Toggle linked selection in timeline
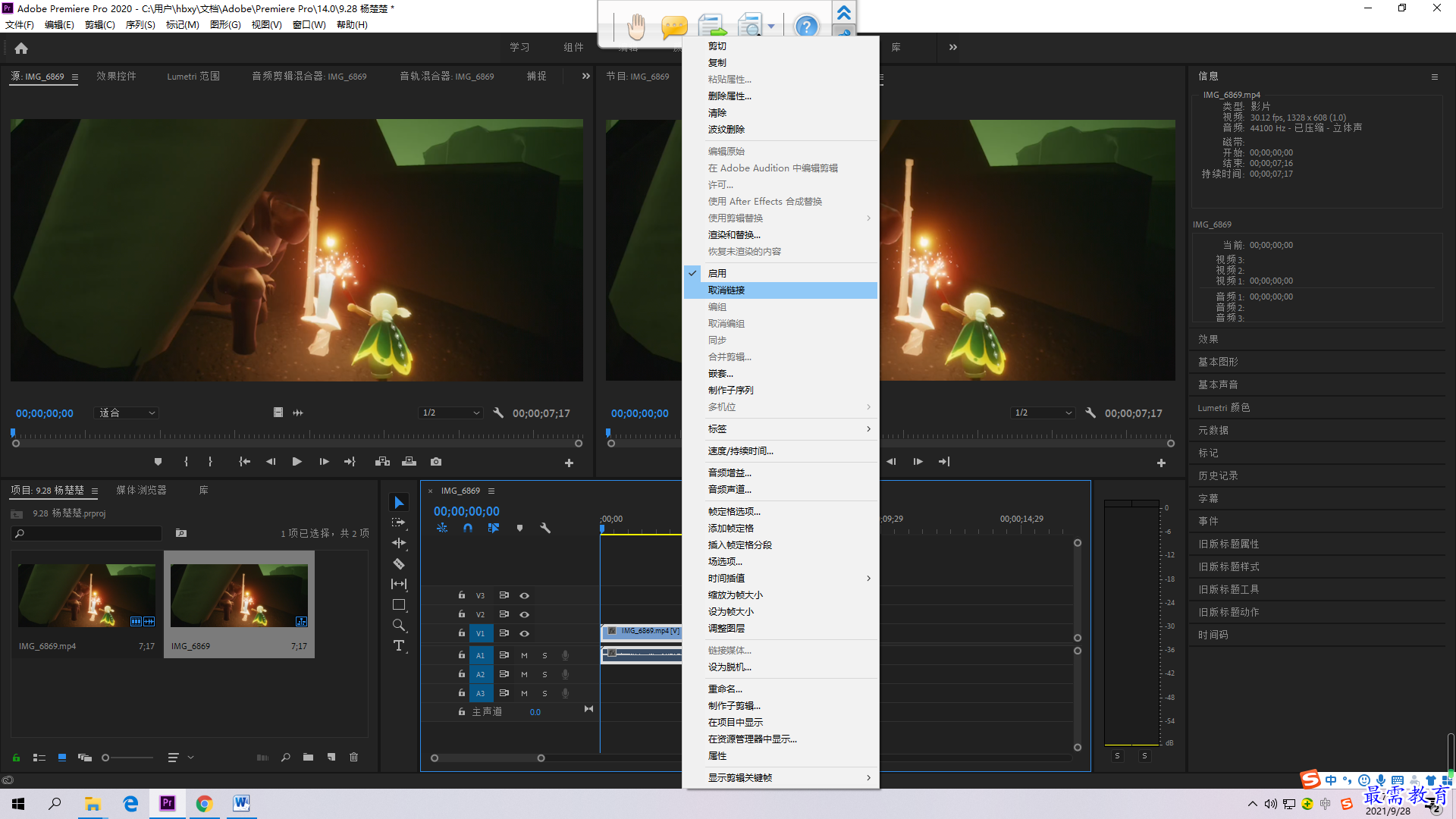The height and width of the screenshot is (819, 1456). pyautogui.click(x=494, y=528)
